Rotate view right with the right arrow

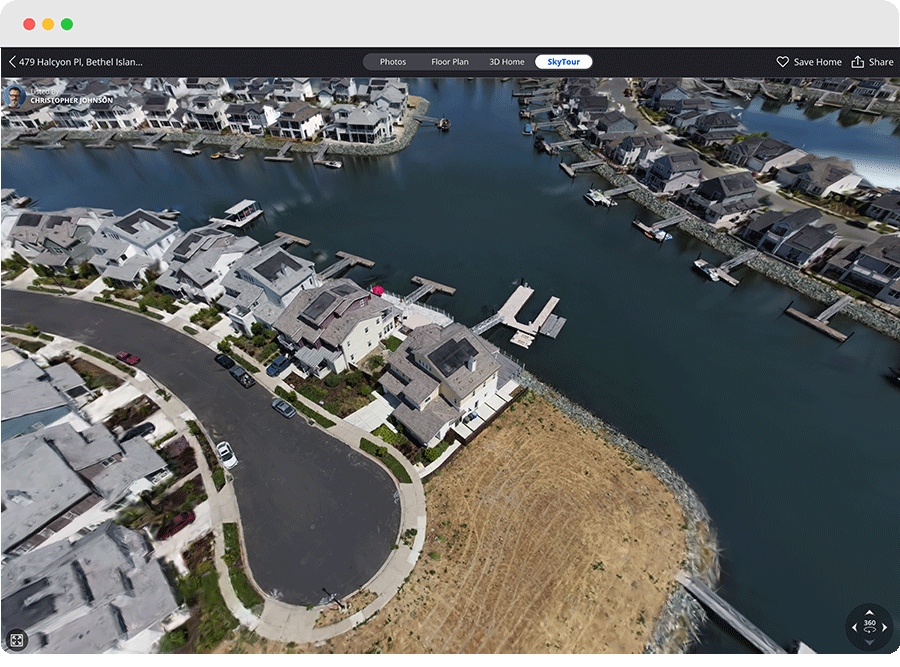coord(885,628)
